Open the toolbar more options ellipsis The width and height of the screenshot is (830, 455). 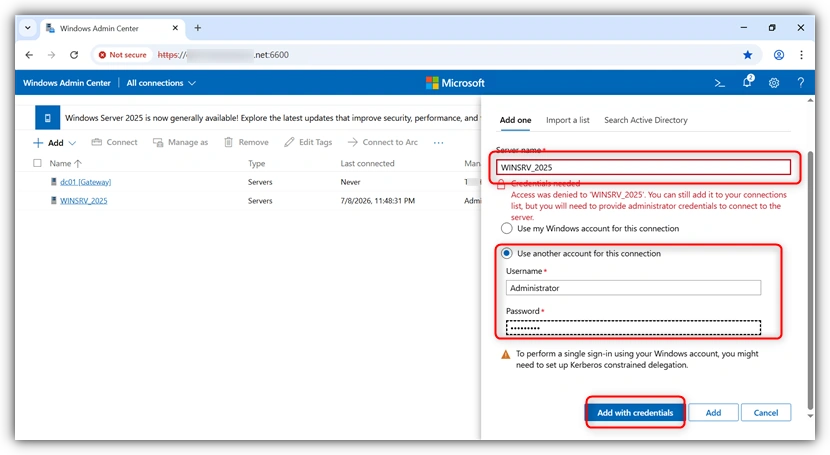(438, 143)
